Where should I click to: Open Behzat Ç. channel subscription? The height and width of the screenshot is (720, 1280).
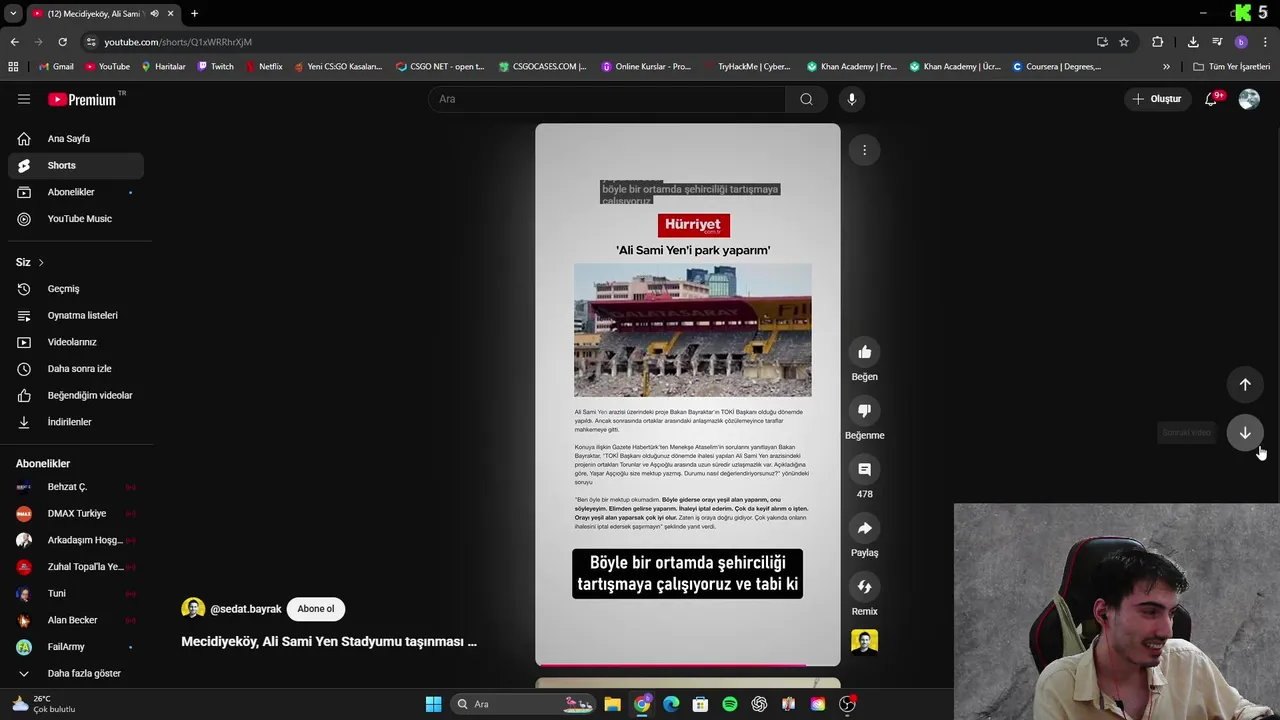[x=76, y=487]
